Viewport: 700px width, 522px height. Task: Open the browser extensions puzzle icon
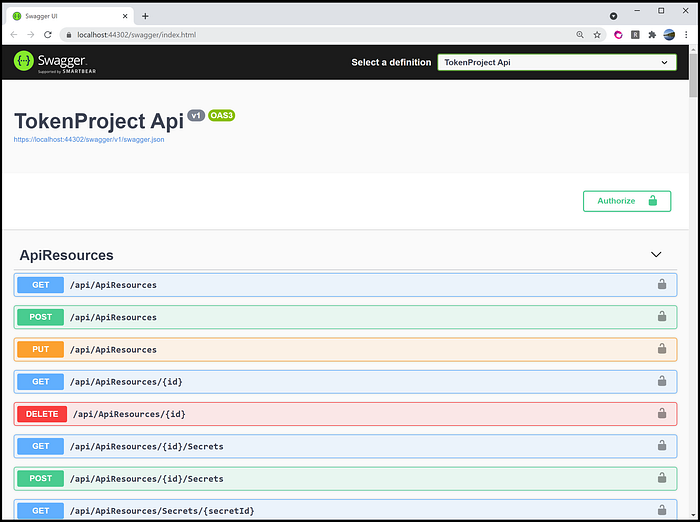652,35
